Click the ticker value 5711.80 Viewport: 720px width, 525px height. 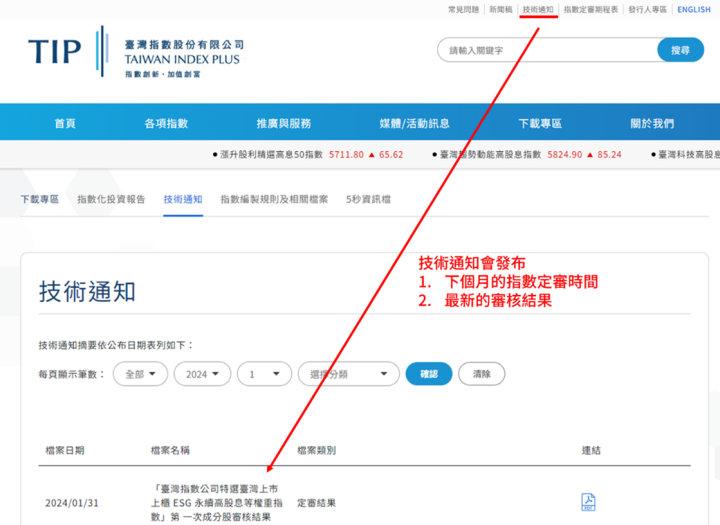[x=346, y=154]
